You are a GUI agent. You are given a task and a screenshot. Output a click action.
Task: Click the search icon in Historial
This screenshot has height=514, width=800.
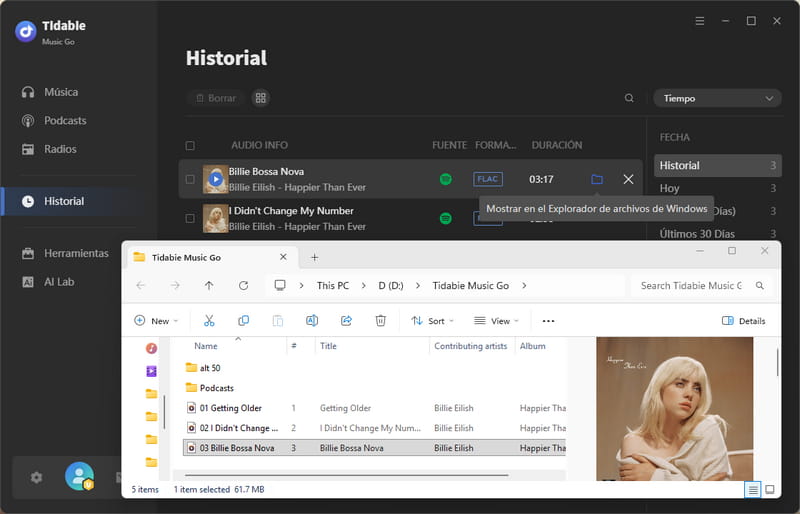tap(629, 99)
